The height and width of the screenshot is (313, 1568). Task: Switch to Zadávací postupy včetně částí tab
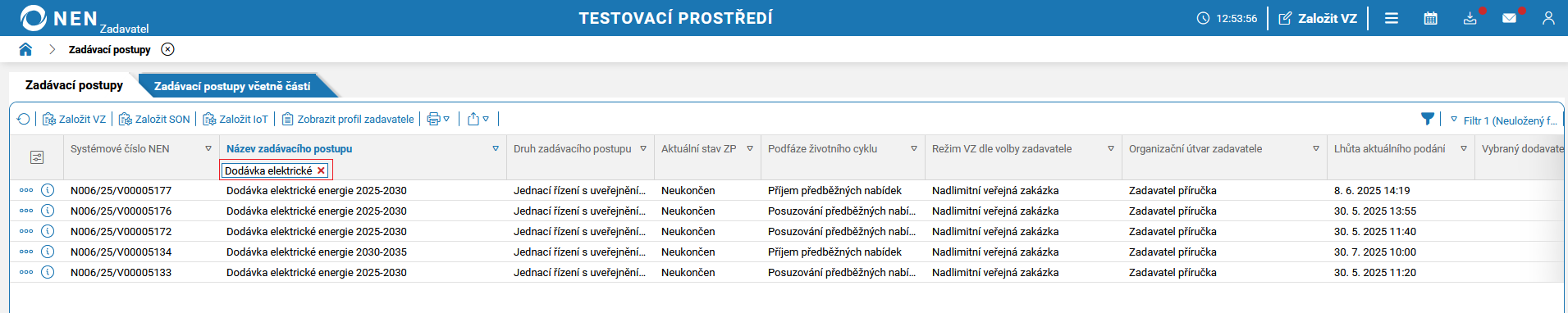tap(232, 86)
